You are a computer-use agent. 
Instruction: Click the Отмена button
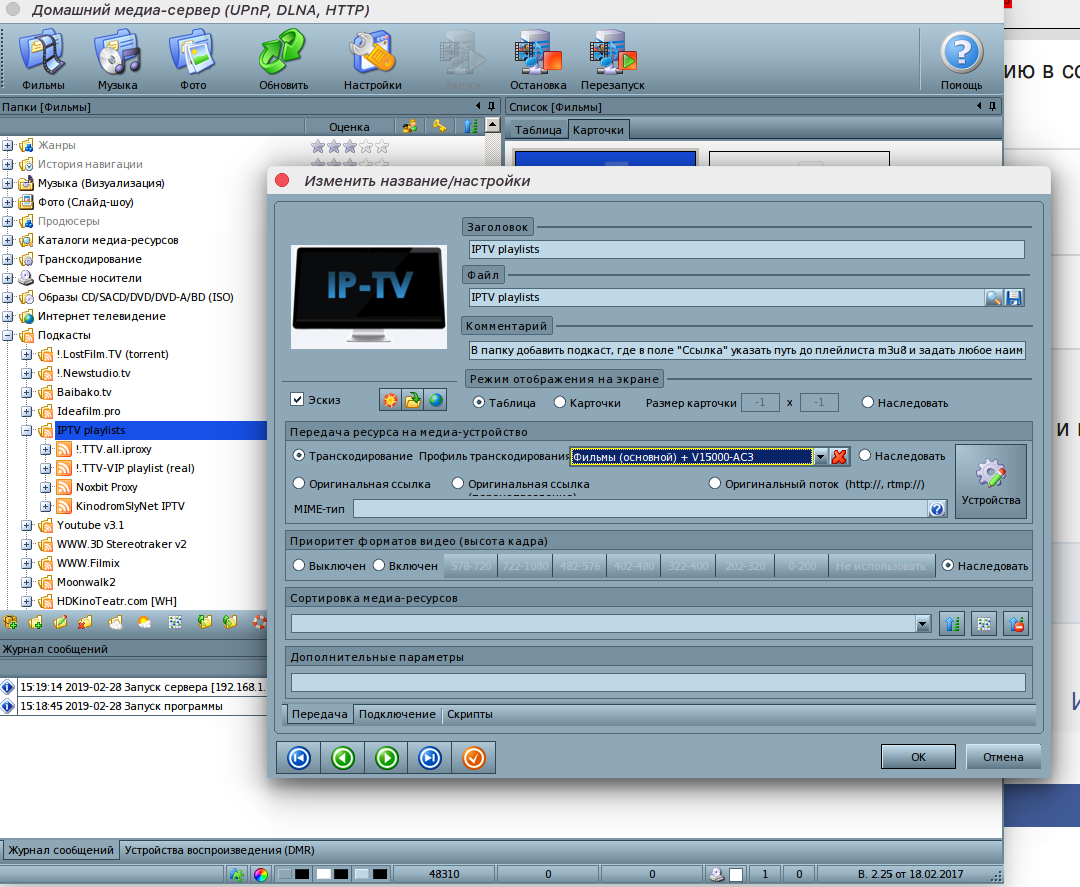(x=1002, y=757)
